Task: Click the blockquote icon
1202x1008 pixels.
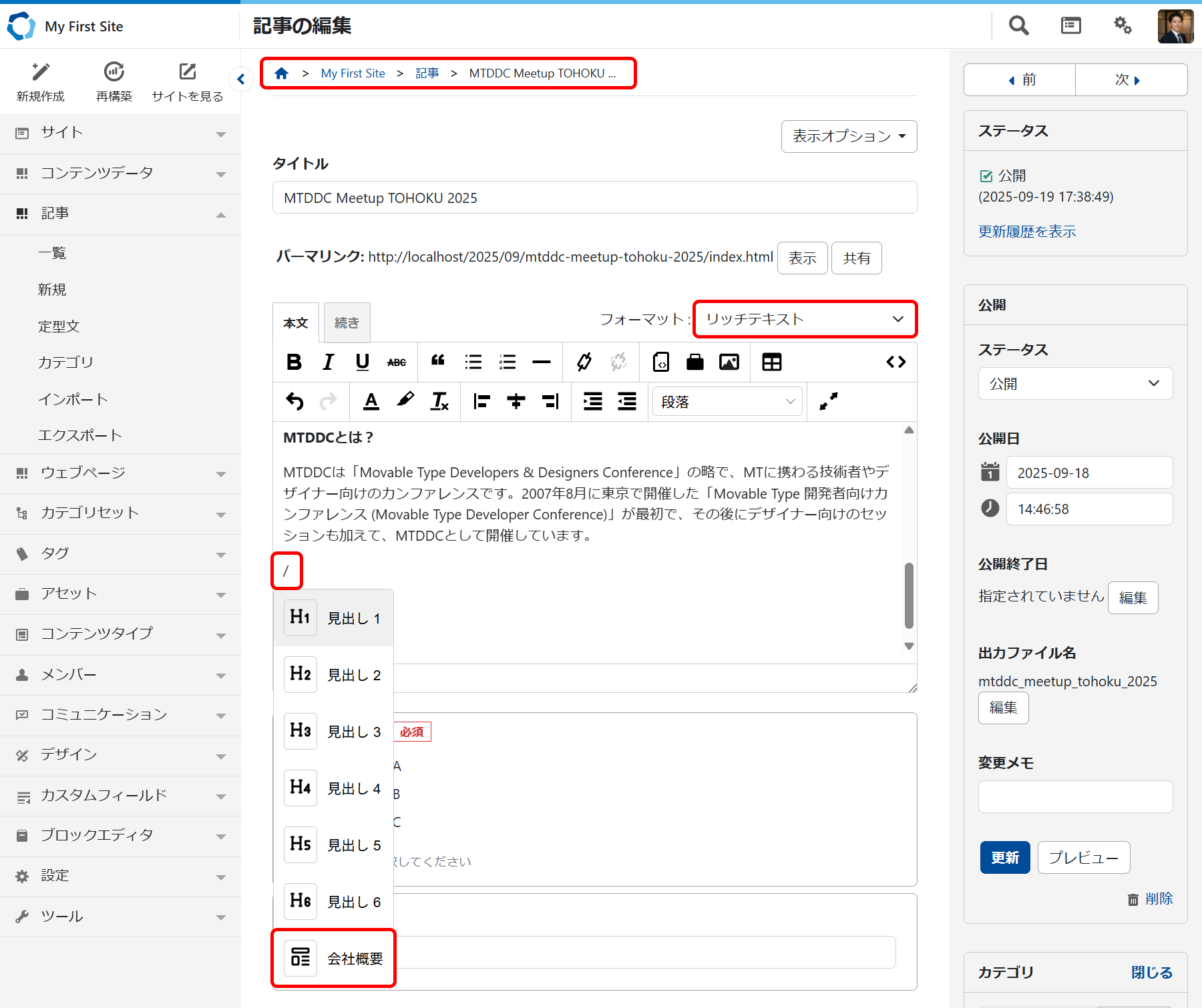Action: point(438,362)
